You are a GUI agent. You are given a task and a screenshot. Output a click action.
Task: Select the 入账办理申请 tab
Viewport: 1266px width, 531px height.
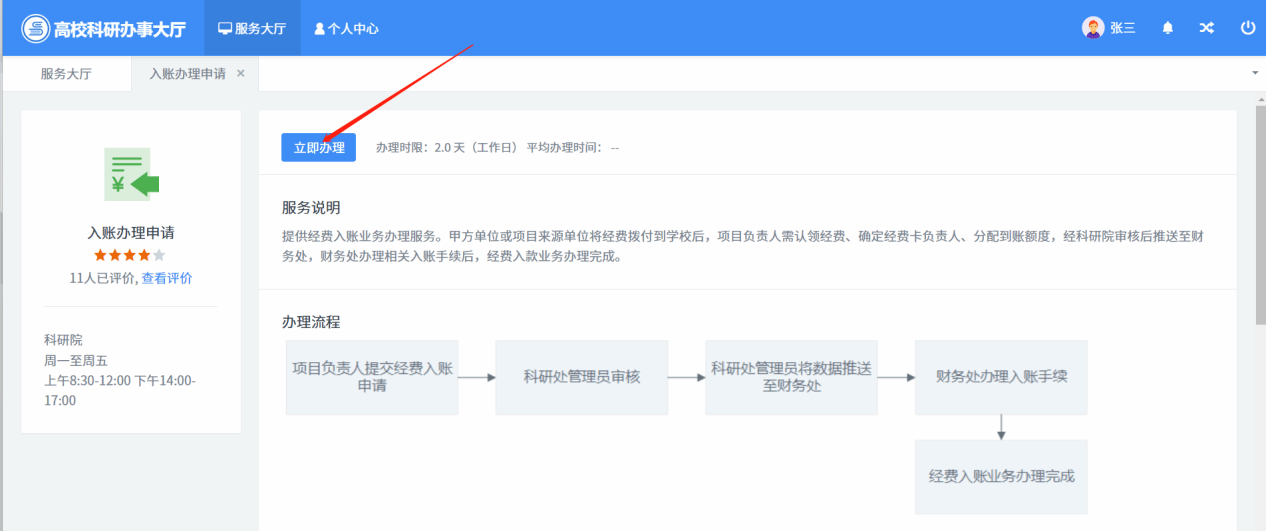(187, 74)
